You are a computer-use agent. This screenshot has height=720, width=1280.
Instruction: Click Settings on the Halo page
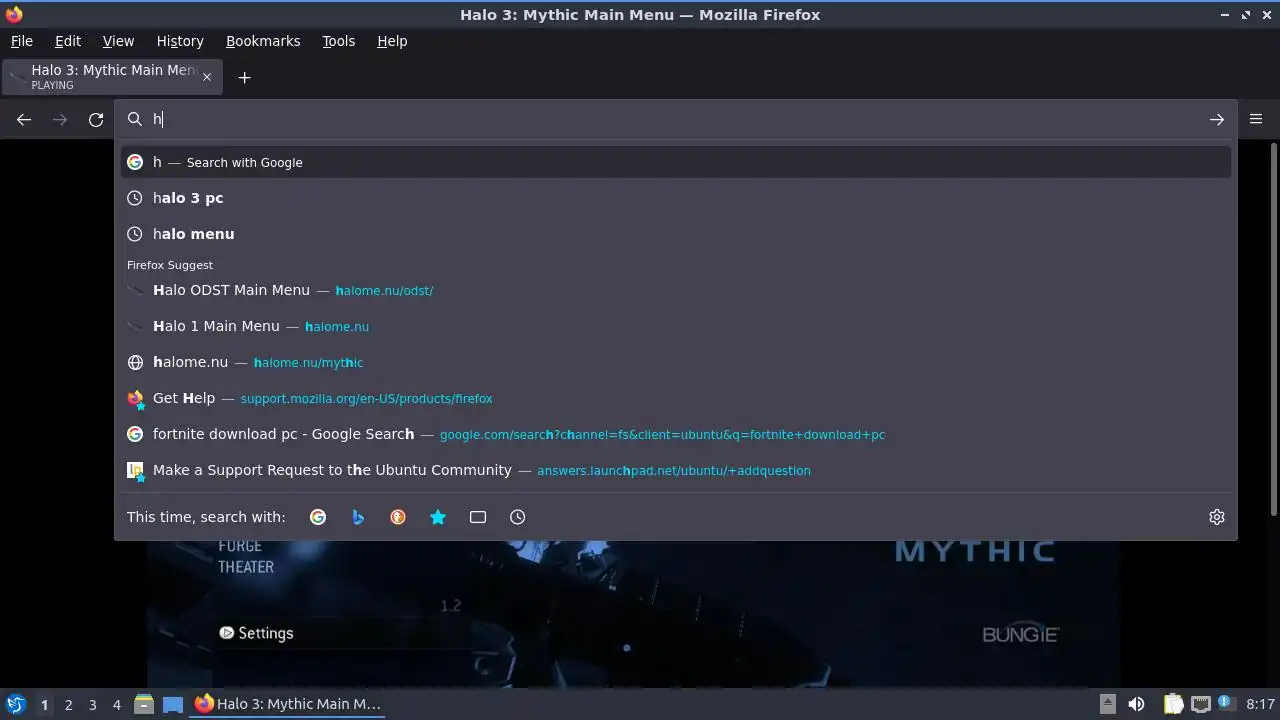coord(266,633)
